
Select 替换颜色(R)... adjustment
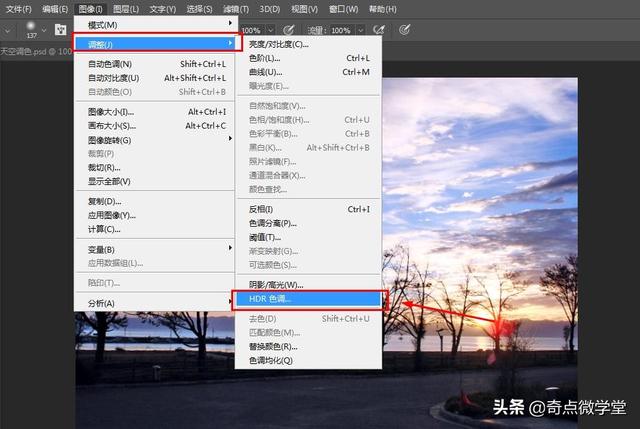tap(309, 346)
